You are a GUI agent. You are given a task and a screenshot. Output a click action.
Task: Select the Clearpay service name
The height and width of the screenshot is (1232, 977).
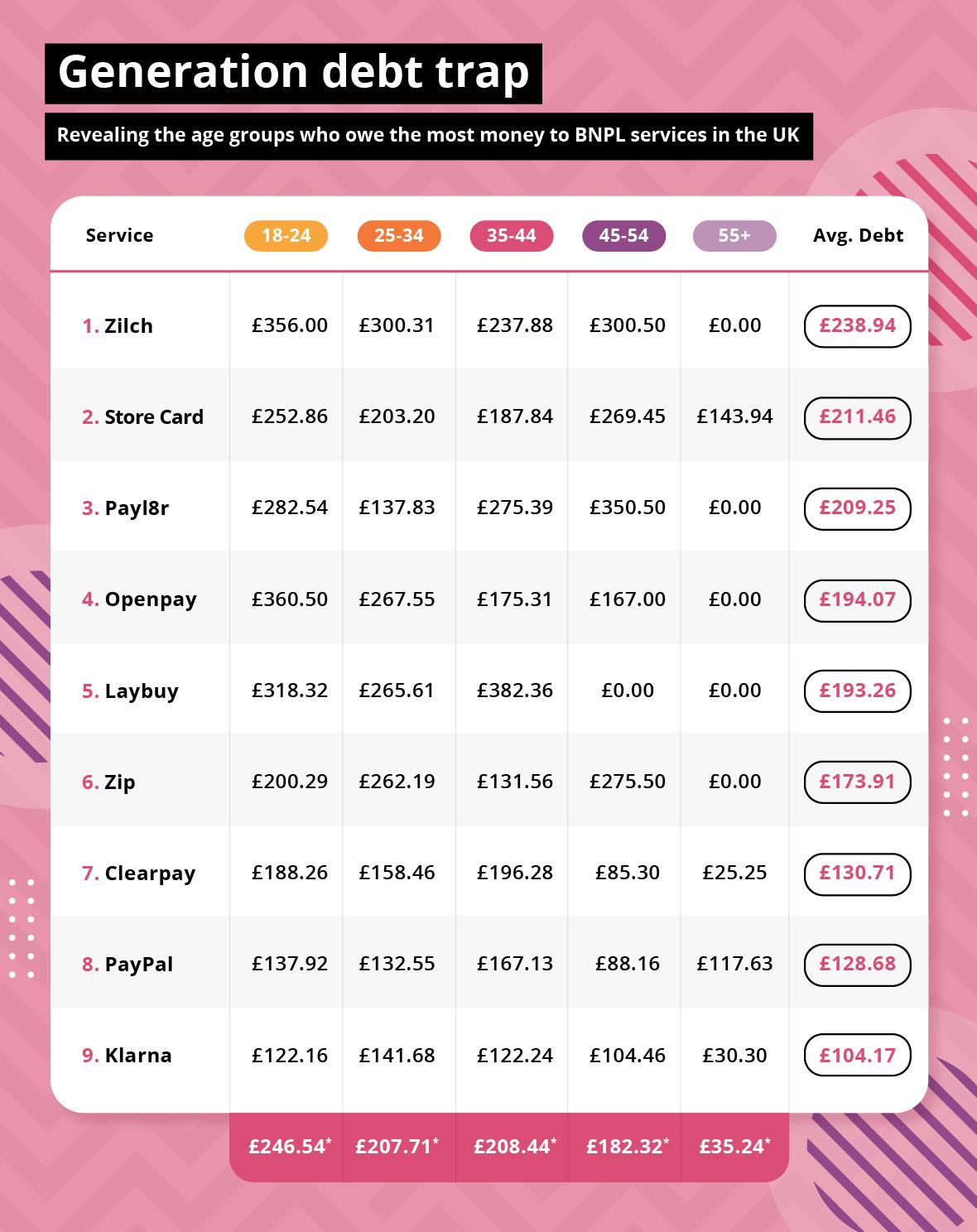pos(138,873)
